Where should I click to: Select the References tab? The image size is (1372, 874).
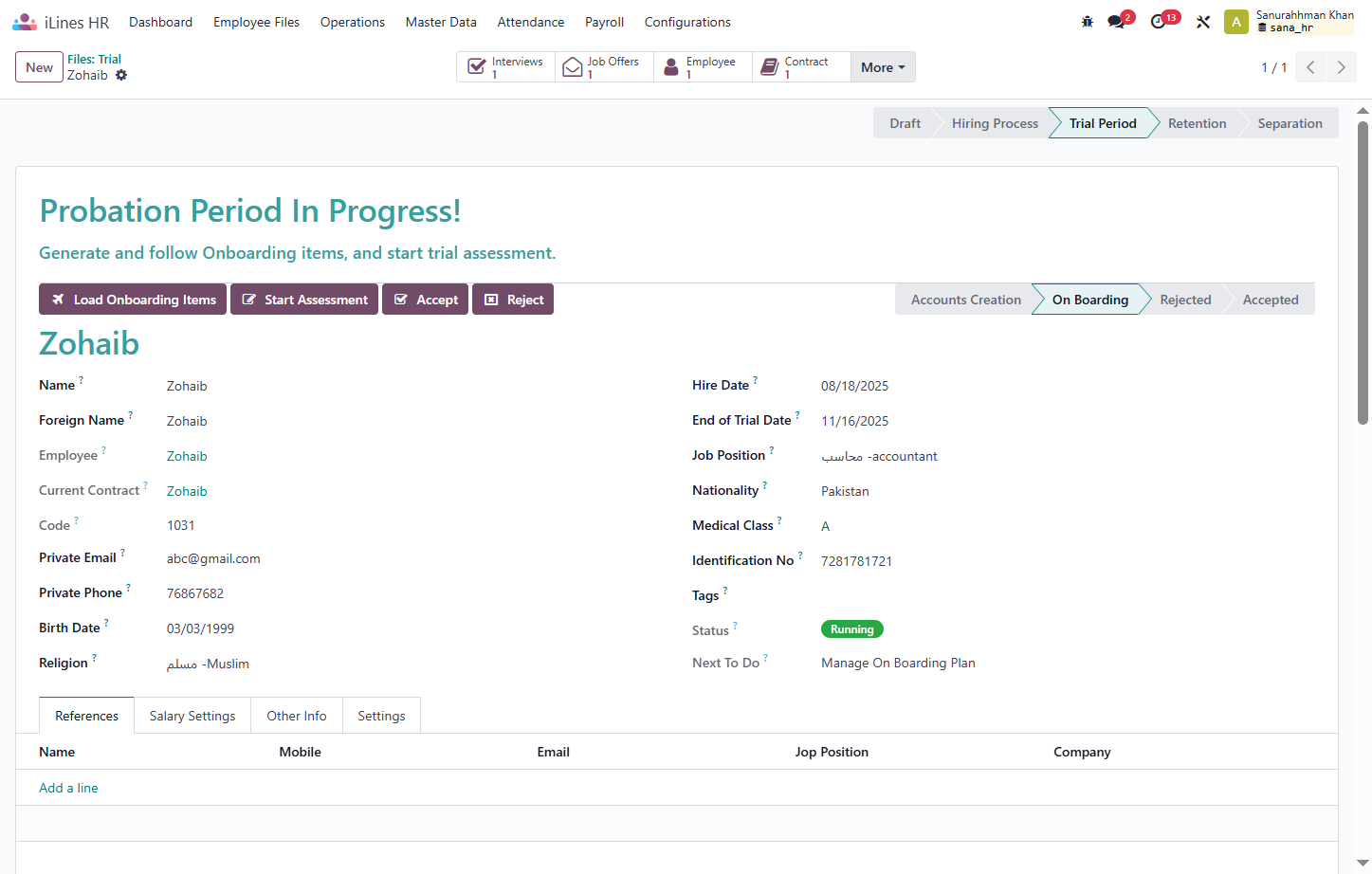click(x=86, y=716)
